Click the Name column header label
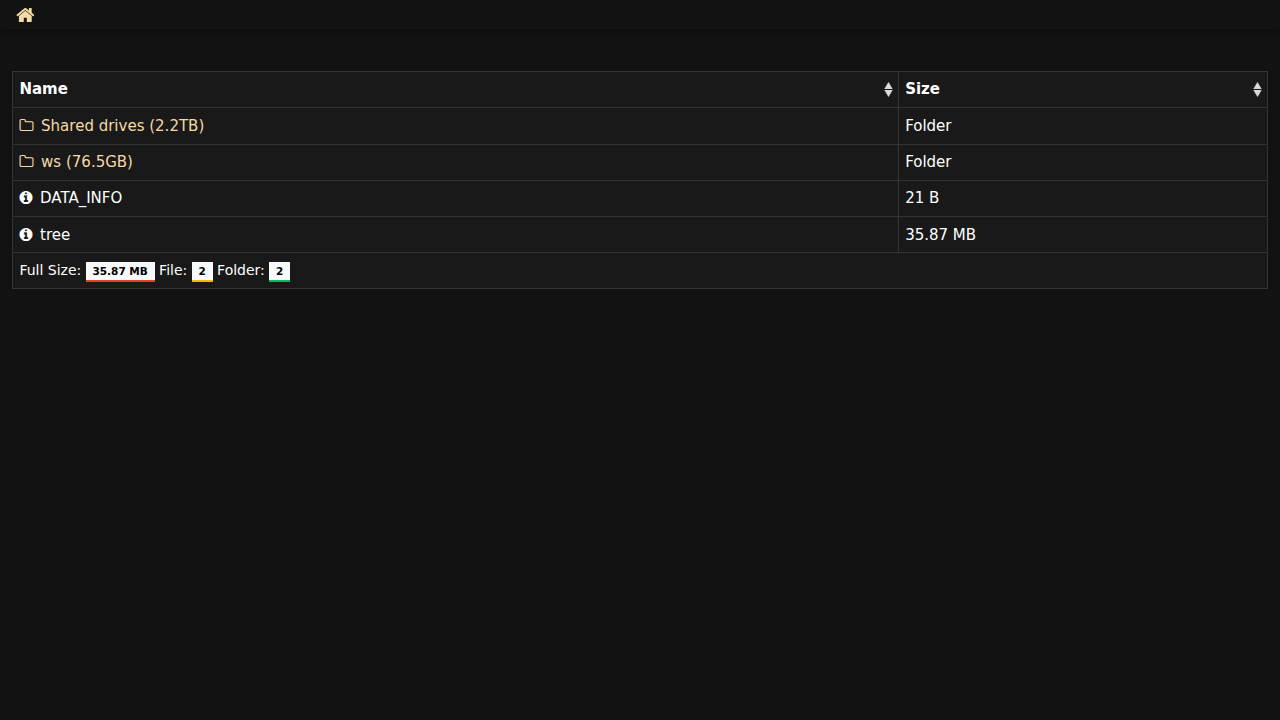Viewport: 1280px width, 720px height. coord(44,89)
